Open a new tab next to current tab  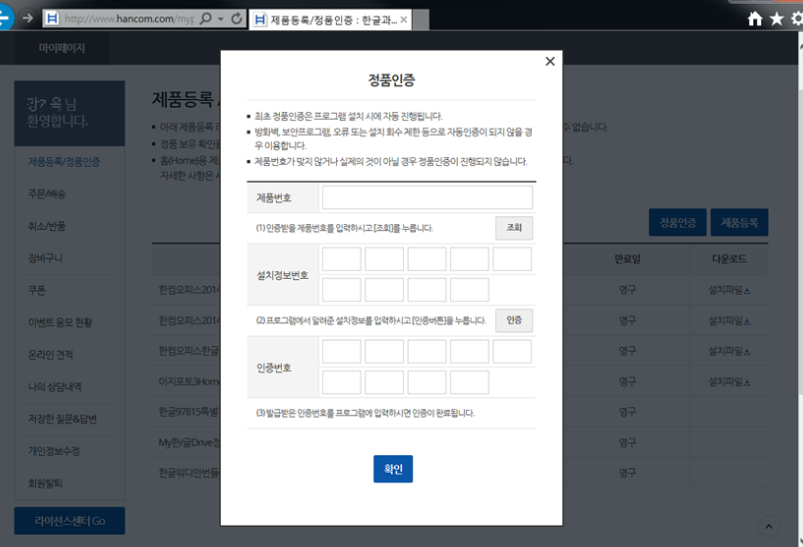[420, 19]
